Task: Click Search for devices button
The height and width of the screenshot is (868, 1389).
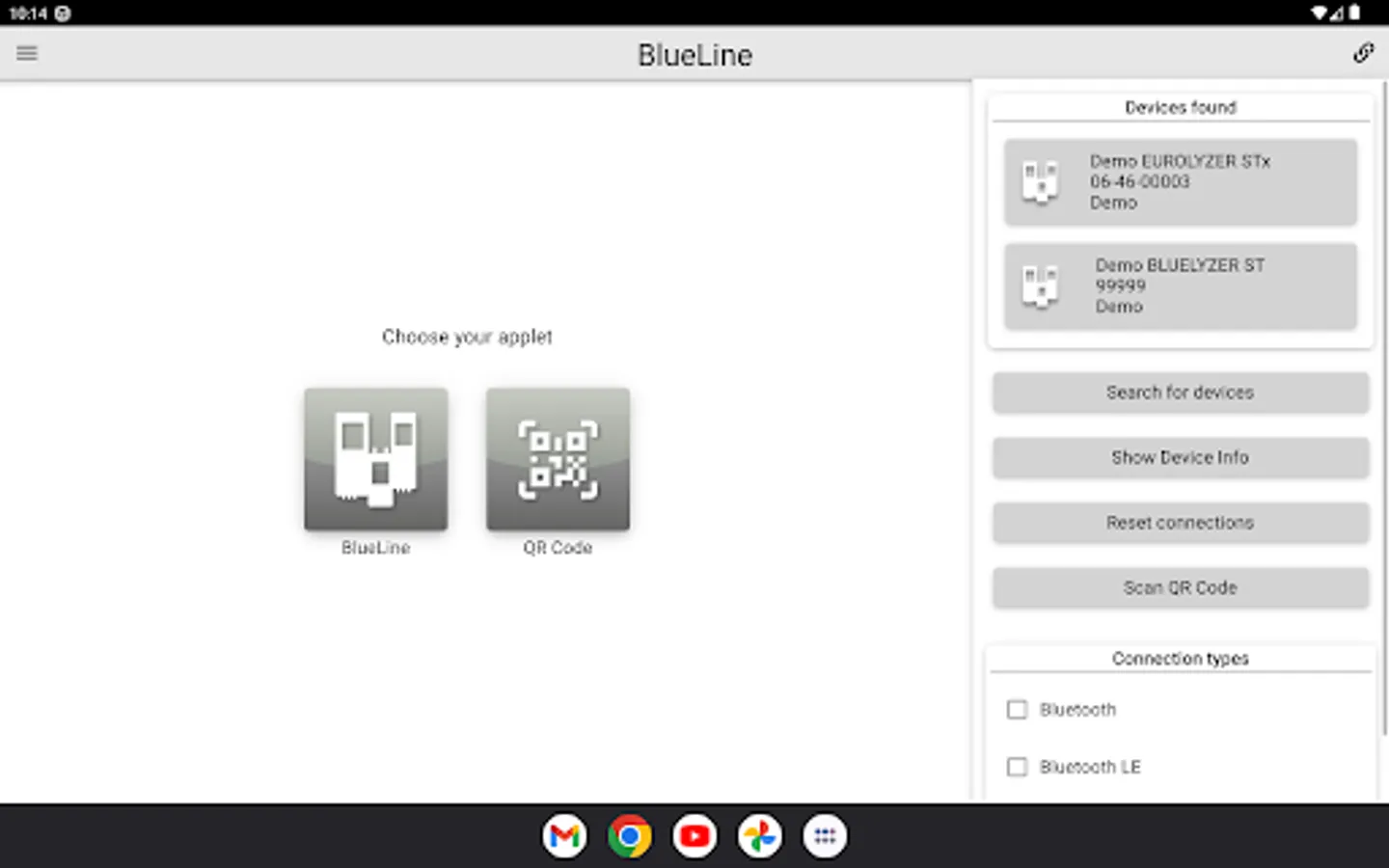Action: click(1181, 393)
